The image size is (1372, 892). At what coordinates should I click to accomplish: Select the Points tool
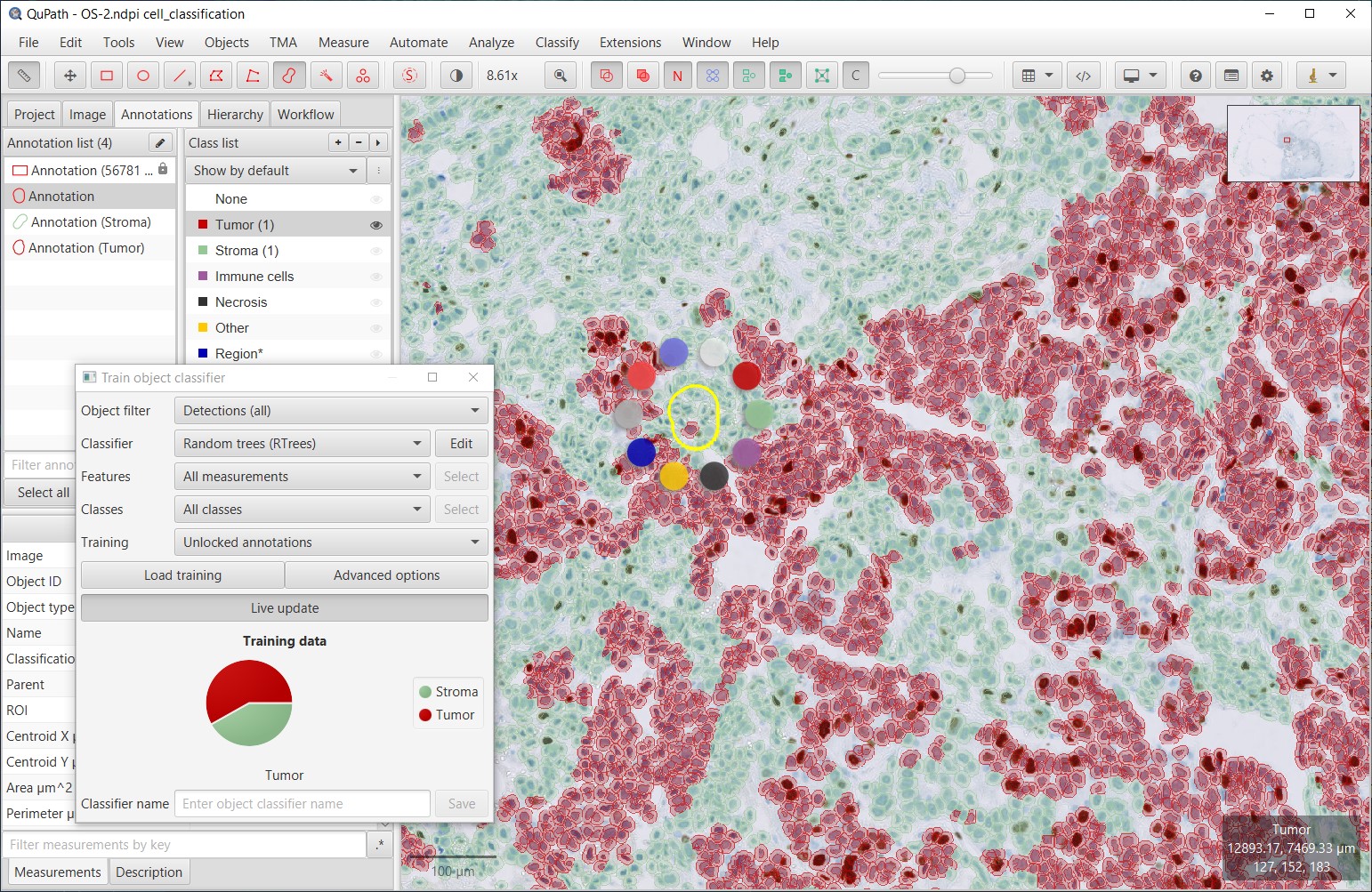pyautogui.click(x=362, y=76)
